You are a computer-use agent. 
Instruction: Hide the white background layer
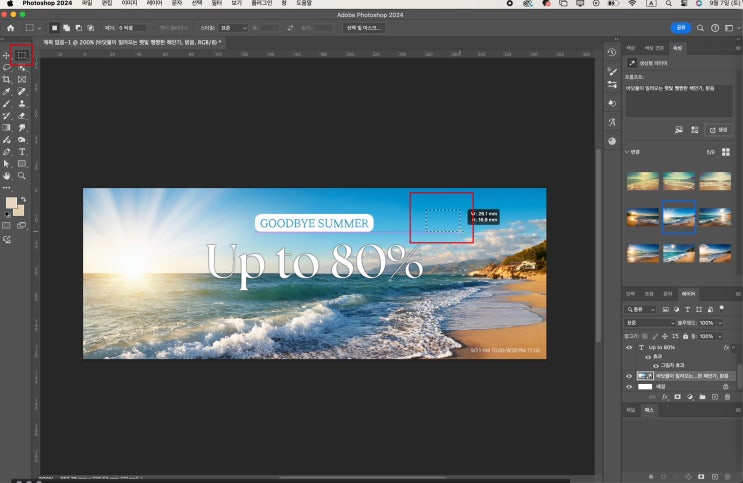coord(629,387)
